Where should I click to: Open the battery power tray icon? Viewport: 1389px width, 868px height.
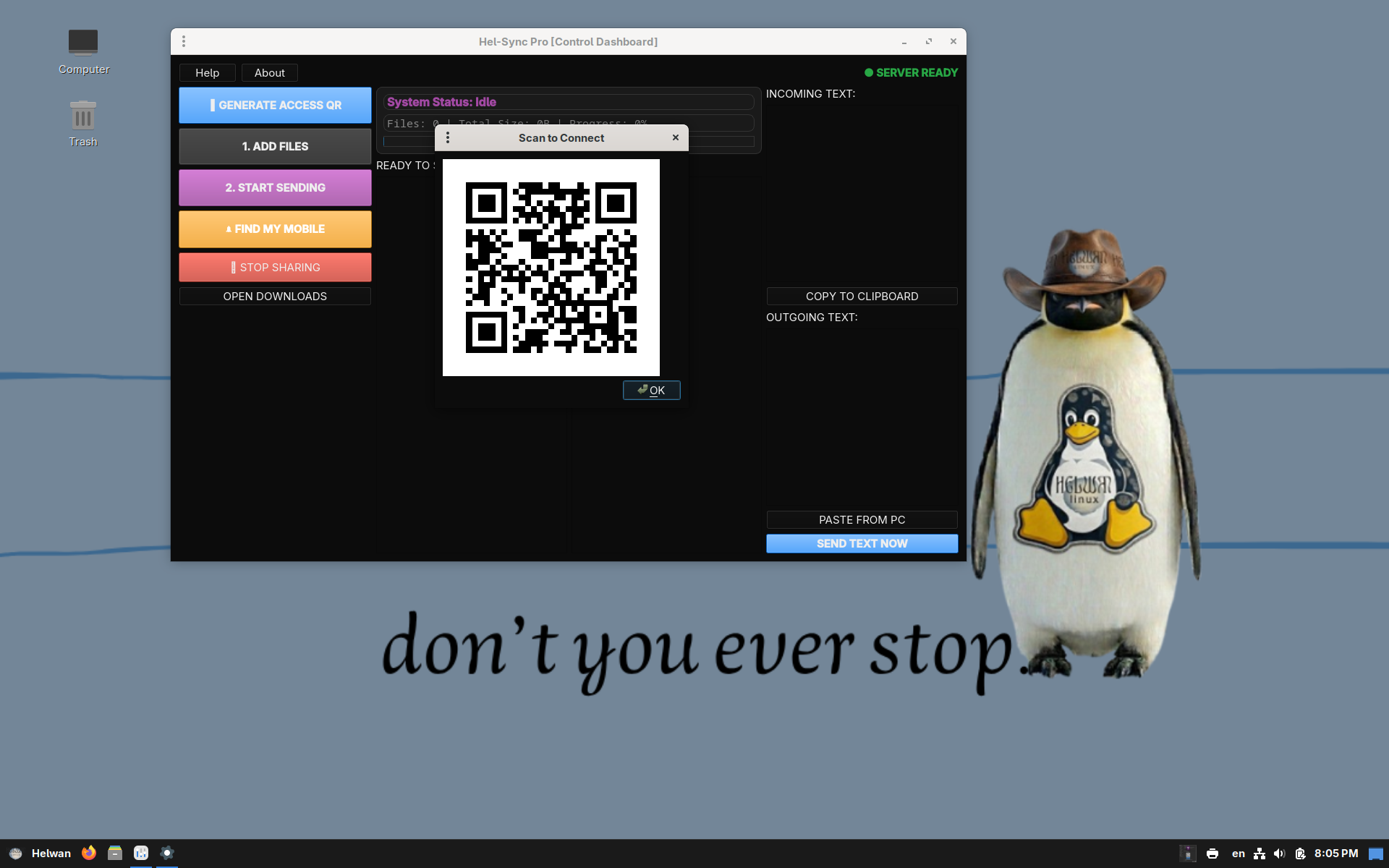[1300, 854]
